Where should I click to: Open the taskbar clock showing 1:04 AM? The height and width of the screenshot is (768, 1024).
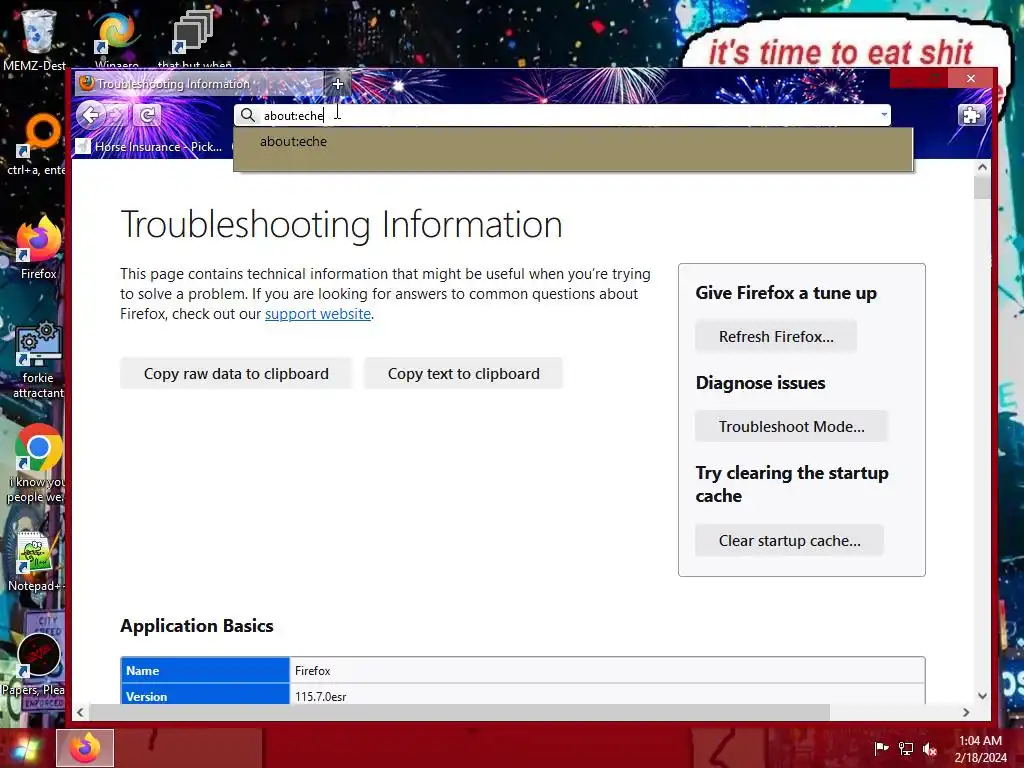[980, 749]
